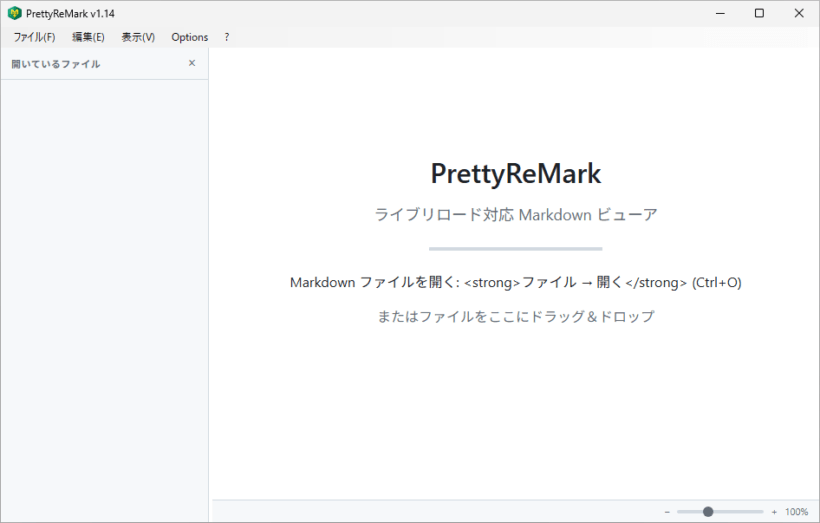
Task: Open the Options menu
Action: (x=189, y=37)
